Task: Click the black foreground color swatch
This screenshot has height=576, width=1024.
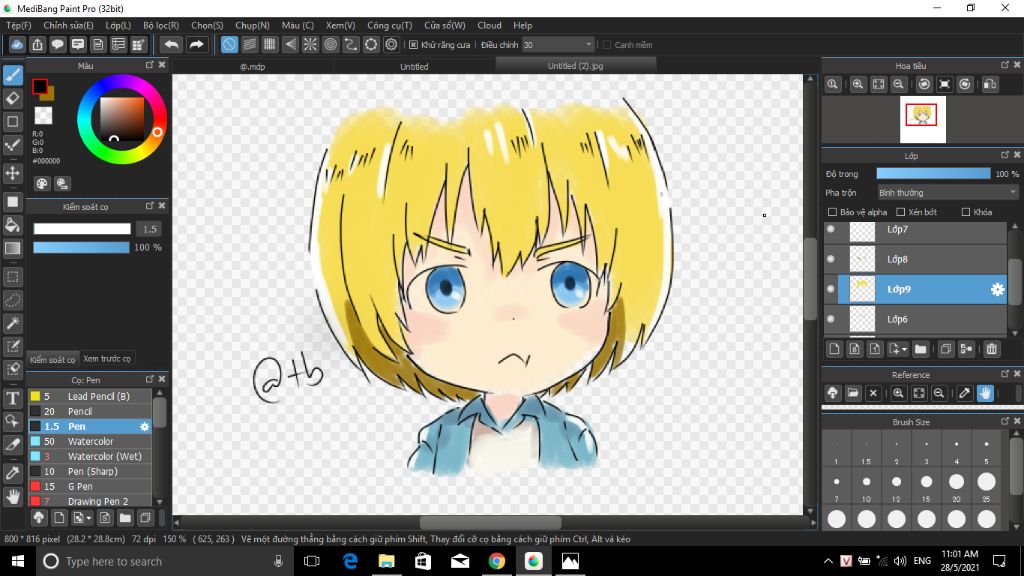Action: pyautogui.click(x=39, y=86)
